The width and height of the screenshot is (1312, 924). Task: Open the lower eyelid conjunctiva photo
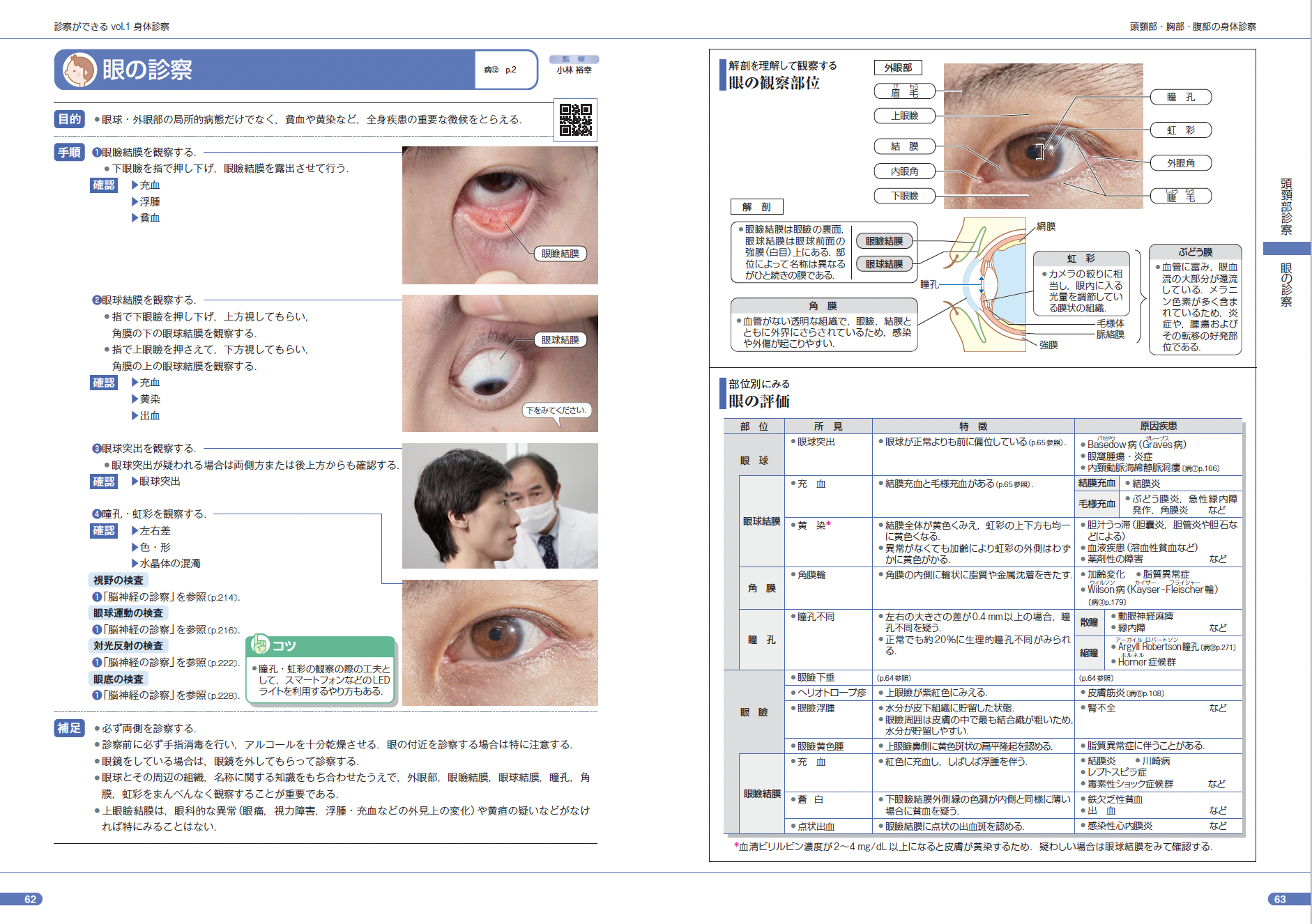pos(500,215)
